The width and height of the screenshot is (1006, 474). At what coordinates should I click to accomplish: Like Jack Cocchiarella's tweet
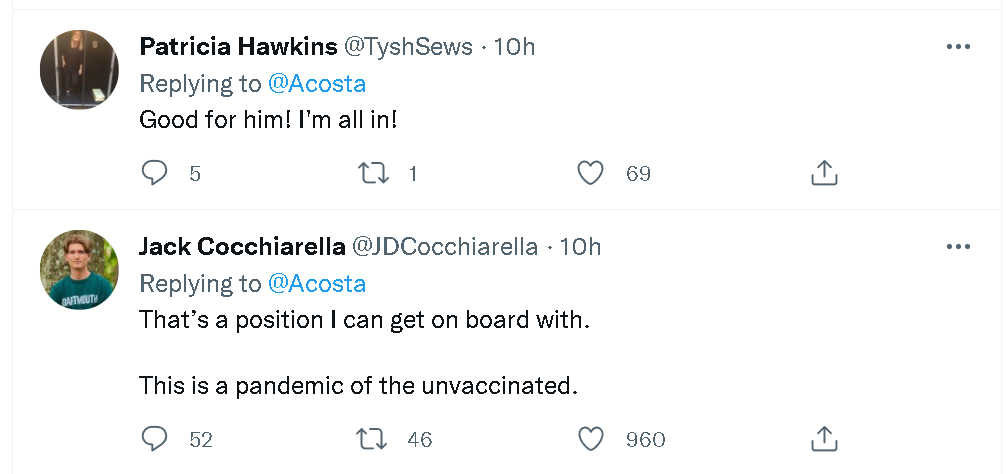click(592, 439)
